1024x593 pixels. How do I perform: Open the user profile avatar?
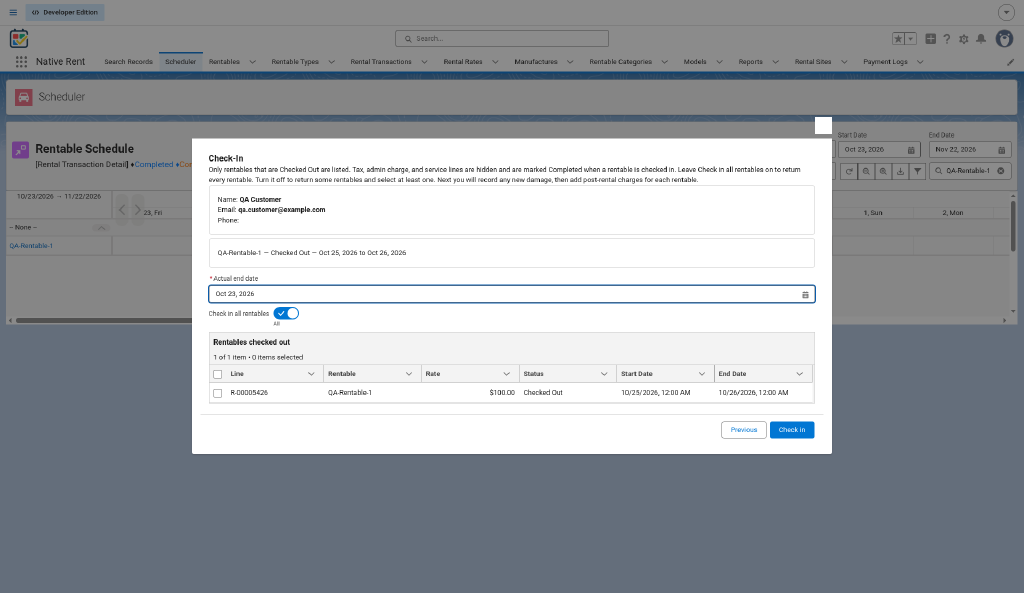tap(1004, 39)
